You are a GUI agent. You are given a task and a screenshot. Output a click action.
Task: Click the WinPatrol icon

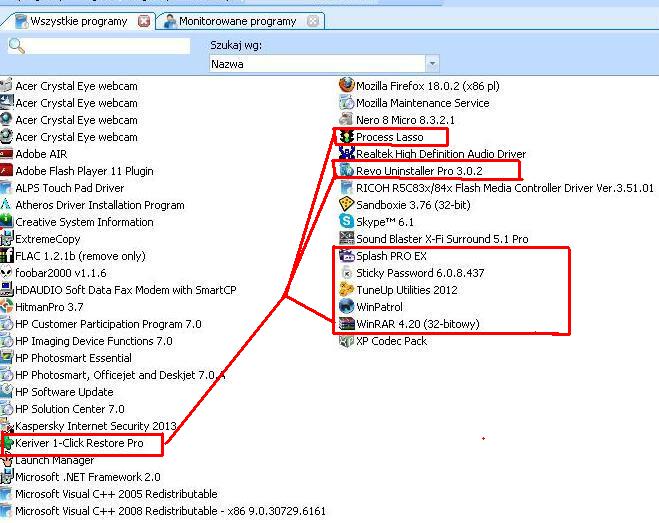[x=346, y=307]
